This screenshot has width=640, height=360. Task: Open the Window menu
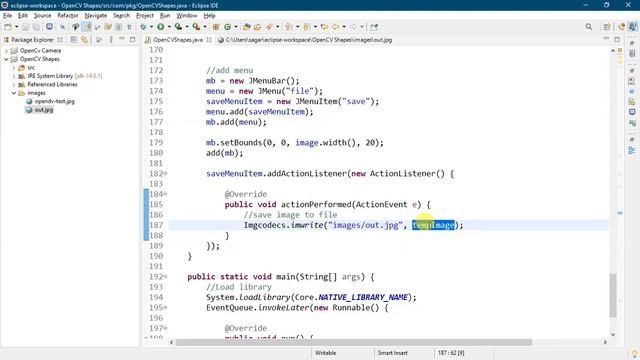pyautogui.click(x=187, y=16)
